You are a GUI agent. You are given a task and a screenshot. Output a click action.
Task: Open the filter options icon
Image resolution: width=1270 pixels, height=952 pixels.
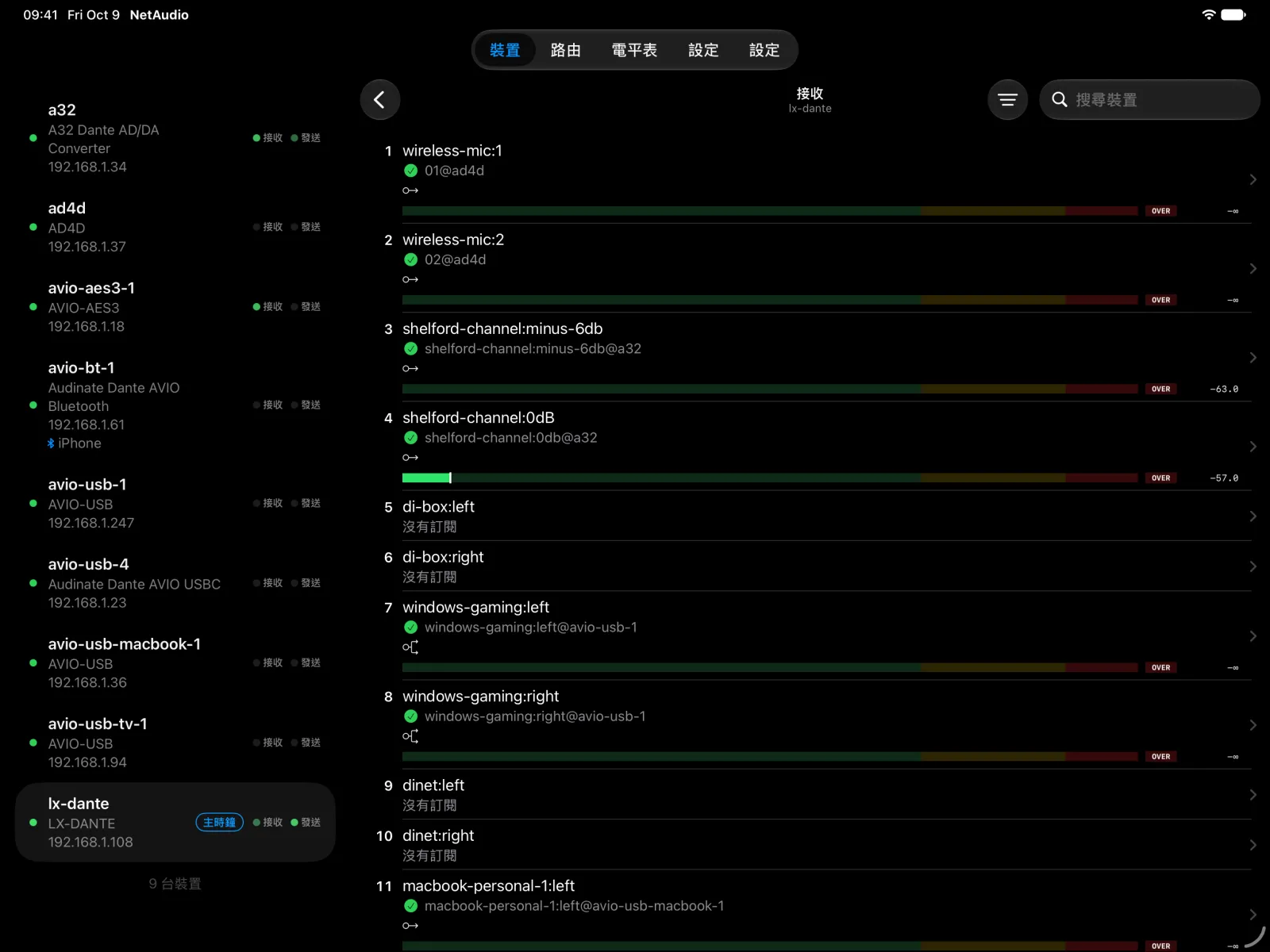(1008, 100)
